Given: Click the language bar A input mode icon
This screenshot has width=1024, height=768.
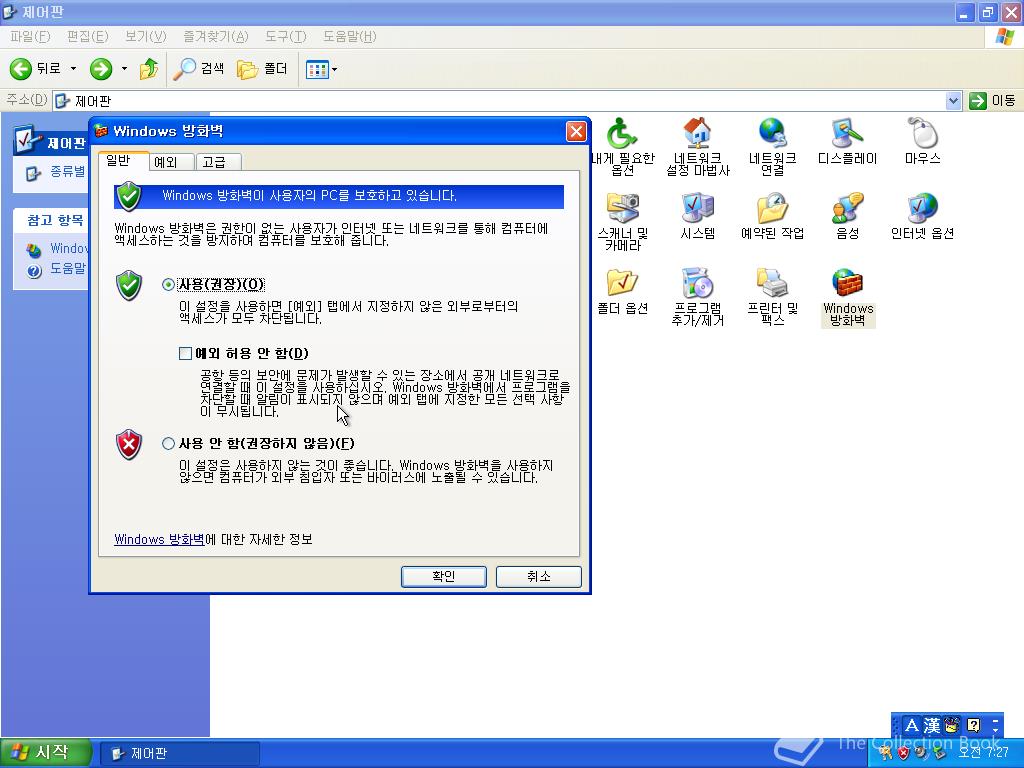Looking at the screenshot, I should [x=912, y=726].
